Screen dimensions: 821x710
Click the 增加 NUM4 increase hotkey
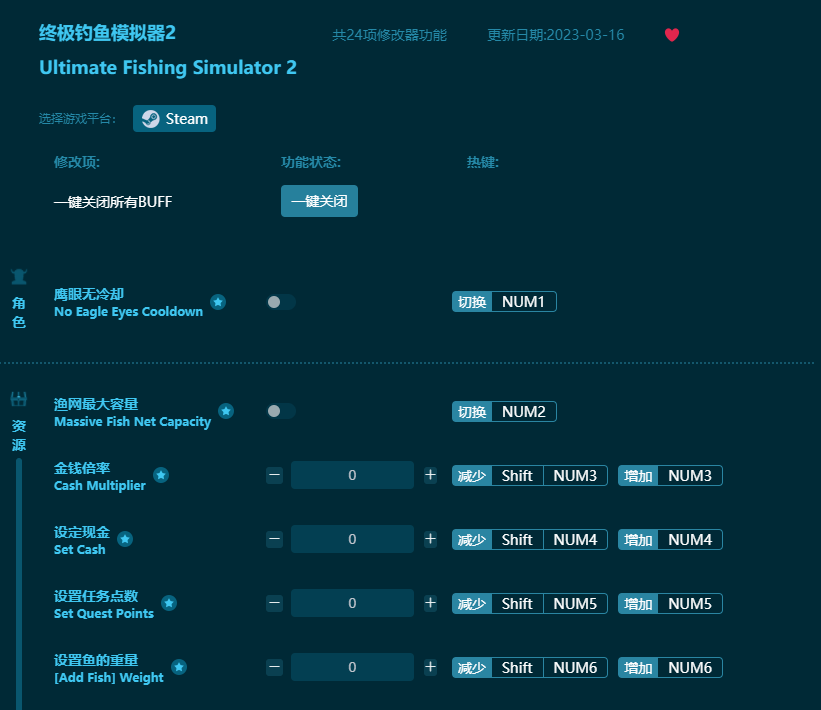670,539
